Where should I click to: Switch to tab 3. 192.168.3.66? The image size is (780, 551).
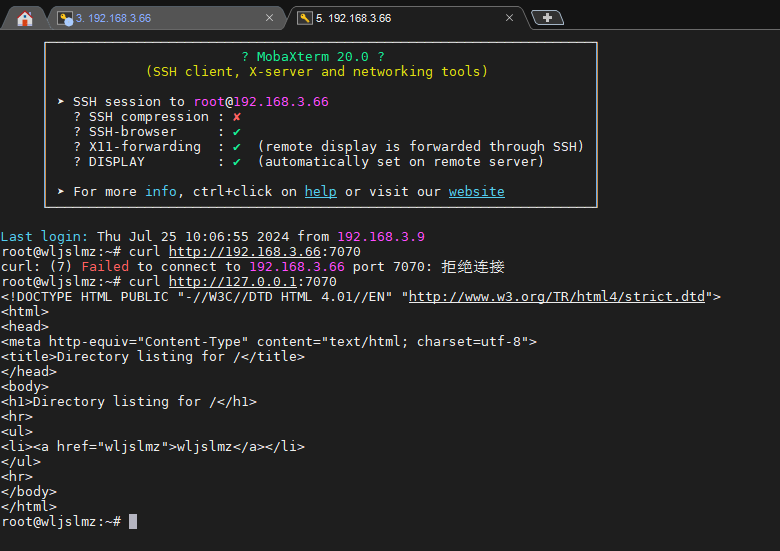[x=167, y=18]
